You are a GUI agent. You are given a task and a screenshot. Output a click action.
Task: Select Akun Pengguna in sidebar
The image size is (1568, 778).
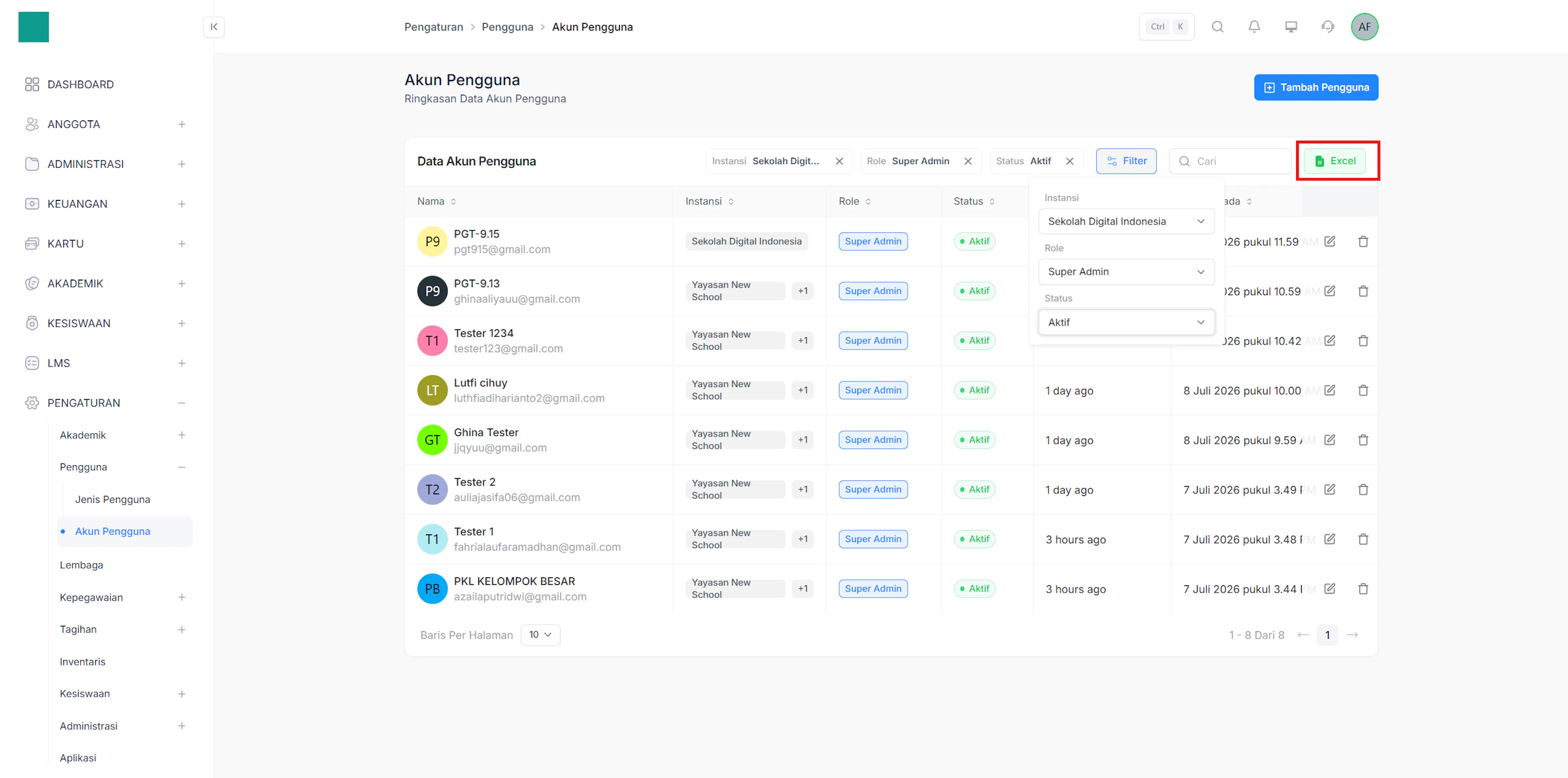[125, 531]
